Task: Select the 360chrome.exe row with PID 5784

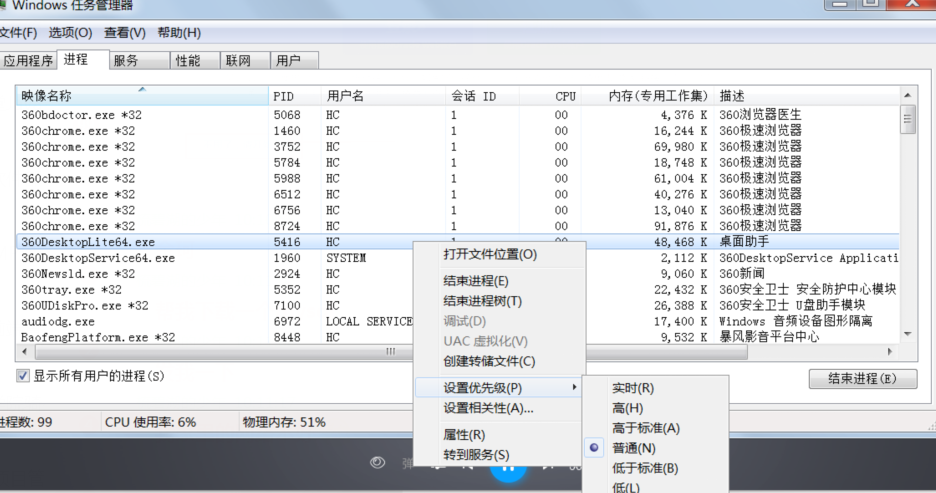Action: tap(457, 162)
